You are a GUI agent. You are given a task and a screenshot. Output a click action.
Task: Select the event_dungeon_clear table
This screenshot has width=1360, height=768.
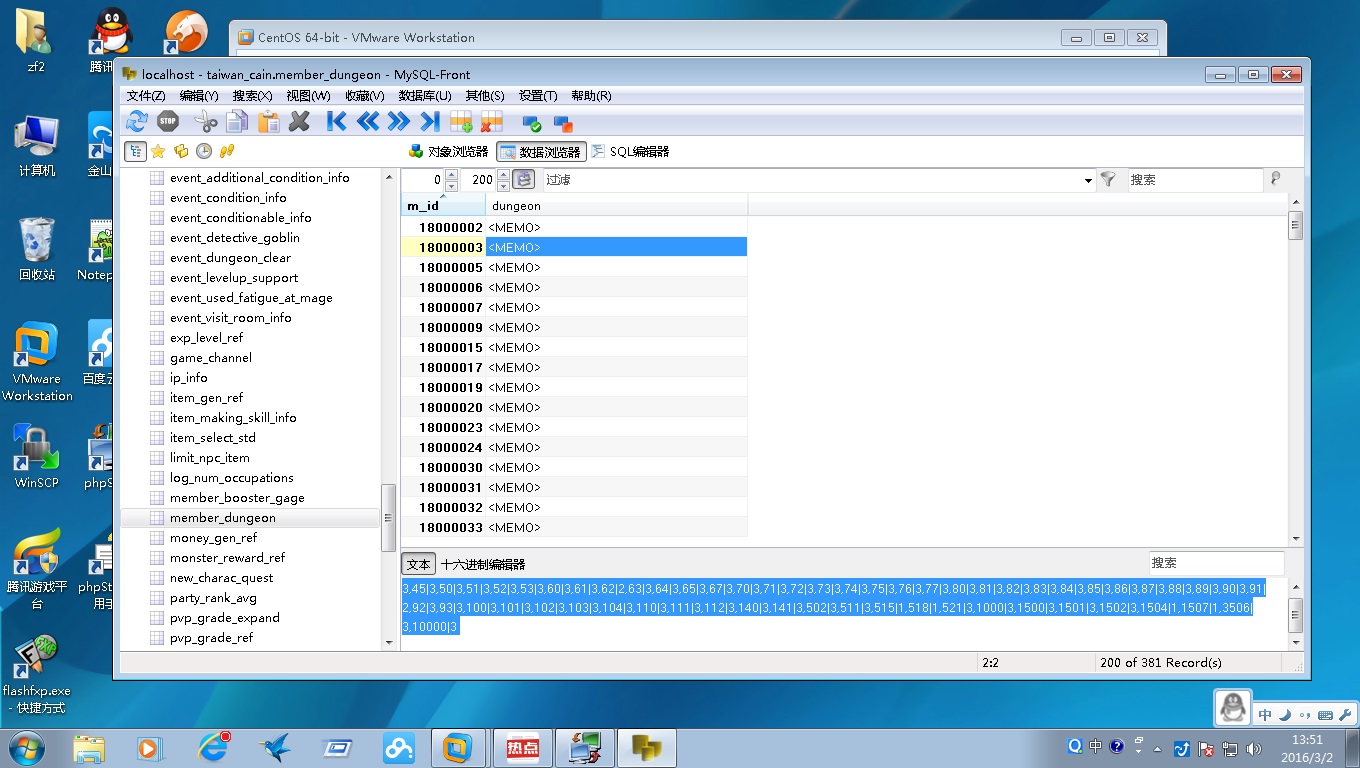coord(230,258)
